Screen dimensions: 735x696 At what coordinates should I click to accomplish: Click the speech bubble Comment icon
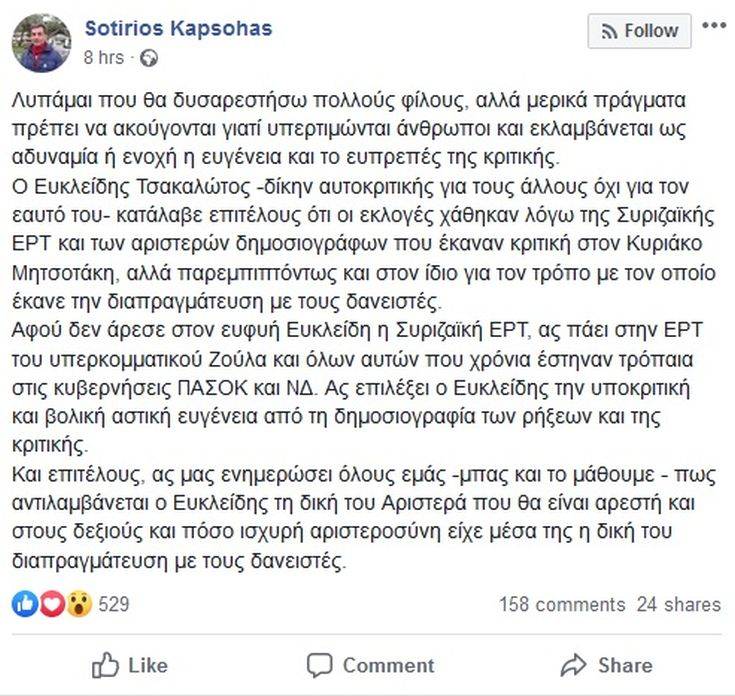click(x=319, y=665)
